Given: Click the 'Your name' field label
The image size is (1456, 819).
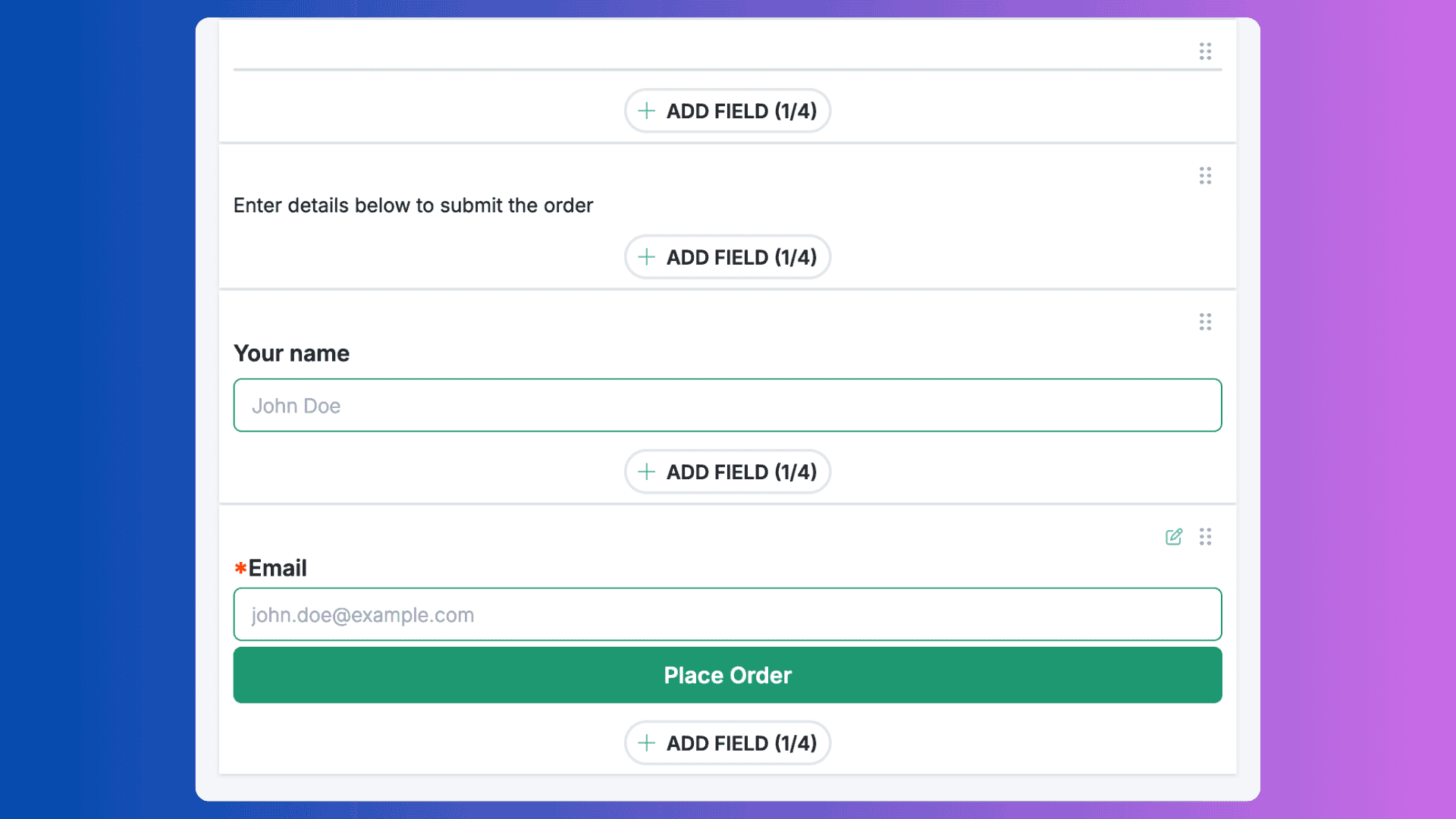Looking at the screenshot, I should click(291, 353).
